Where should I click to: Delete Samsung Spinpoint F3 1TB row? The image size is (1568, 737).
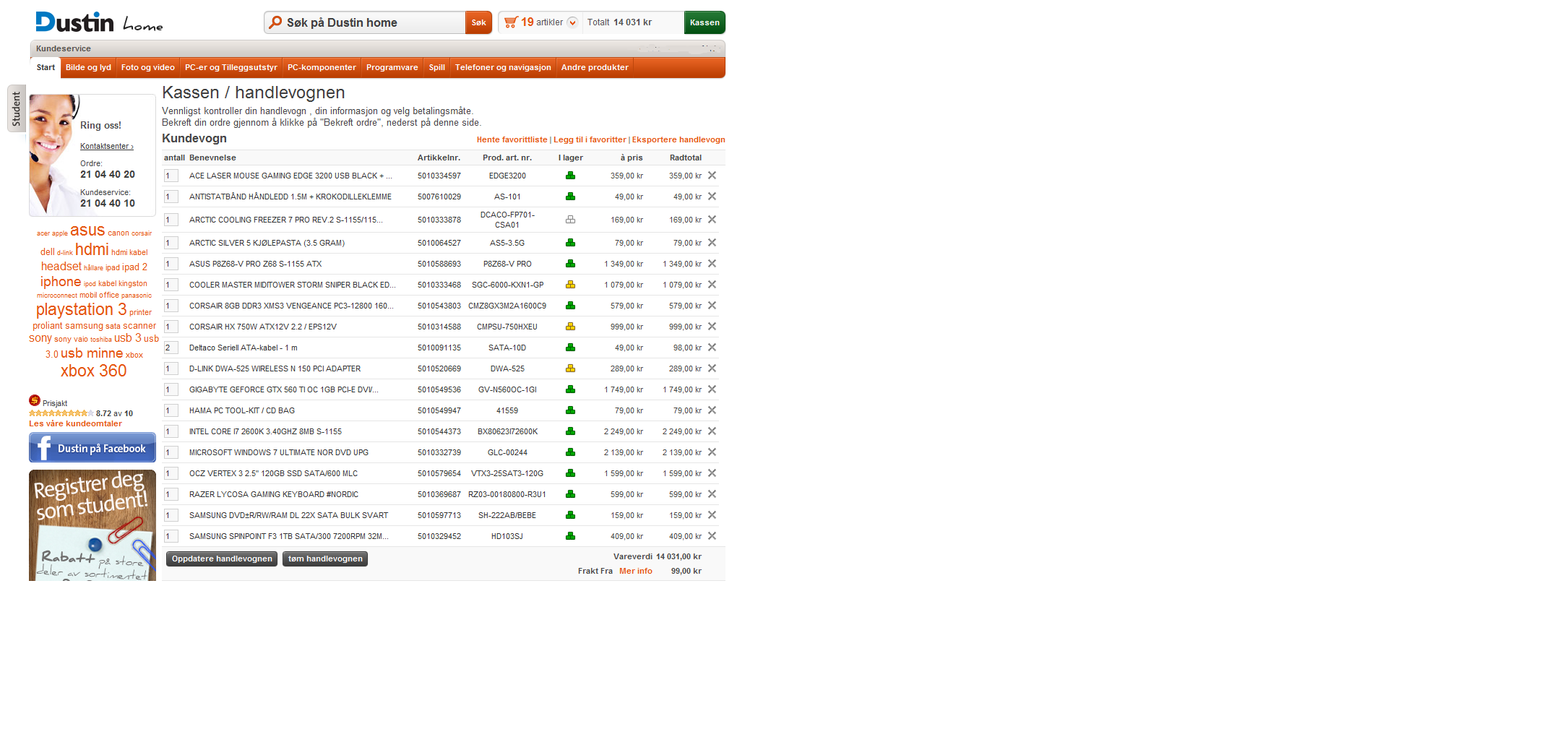point(712,536)
